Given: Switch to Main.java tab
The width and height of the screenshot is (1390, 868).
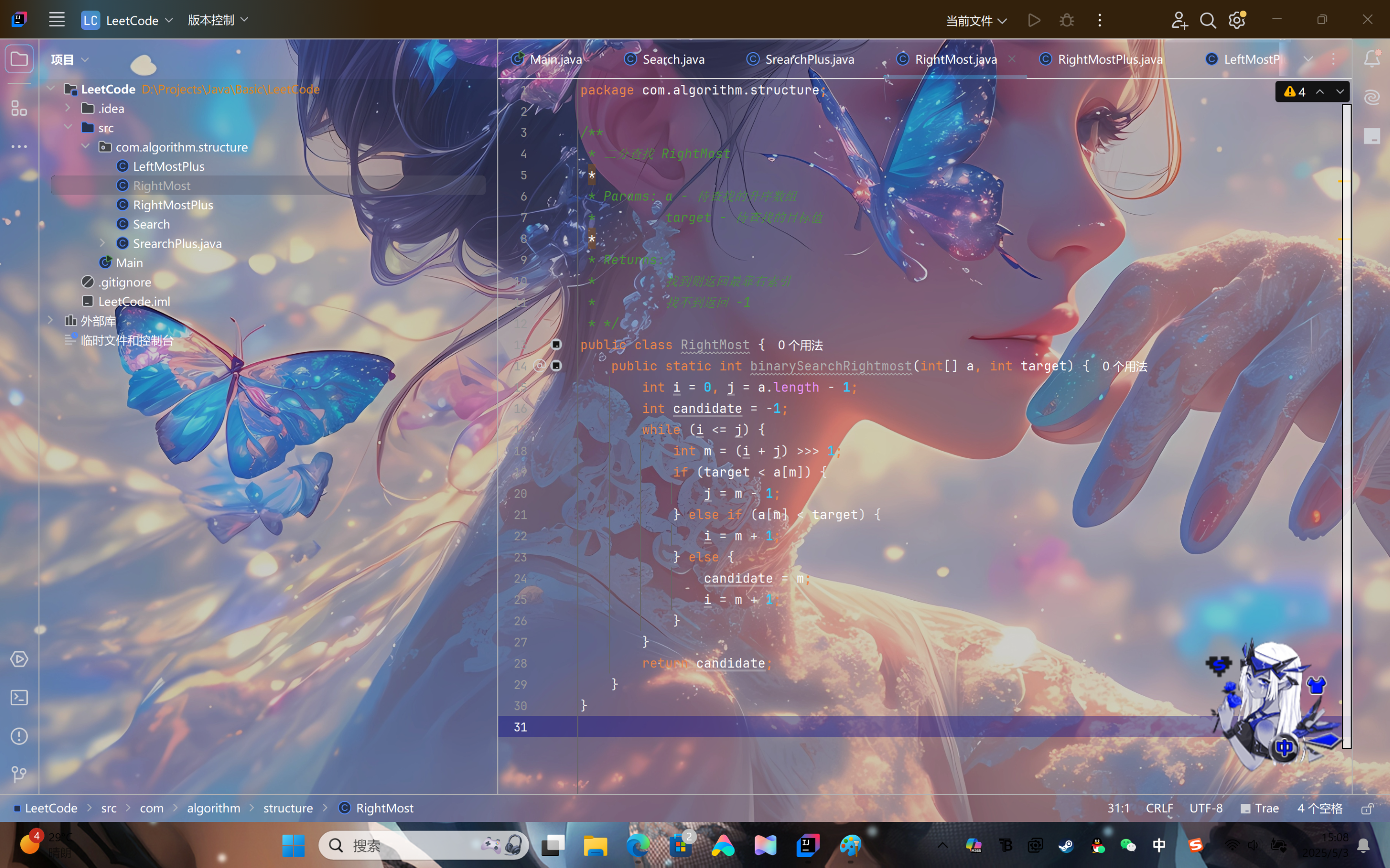Looking at the screenshot, I should (547, 59).
